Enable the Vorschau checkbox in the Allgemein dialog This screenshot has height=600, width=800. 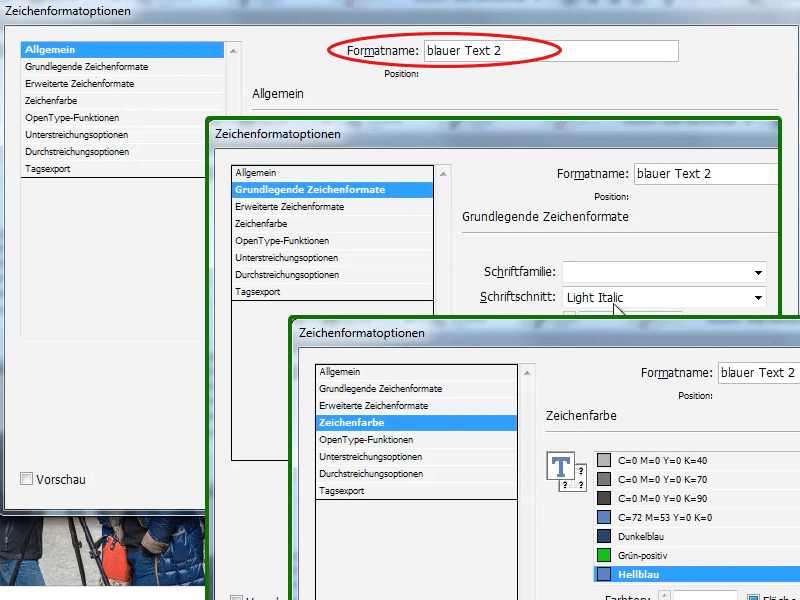(x=27, y=479)
